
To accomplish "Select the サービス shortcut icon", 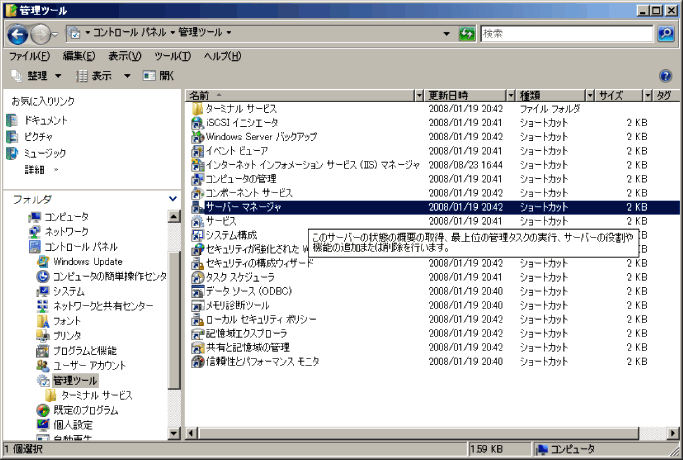I will [x=197, y=221].
